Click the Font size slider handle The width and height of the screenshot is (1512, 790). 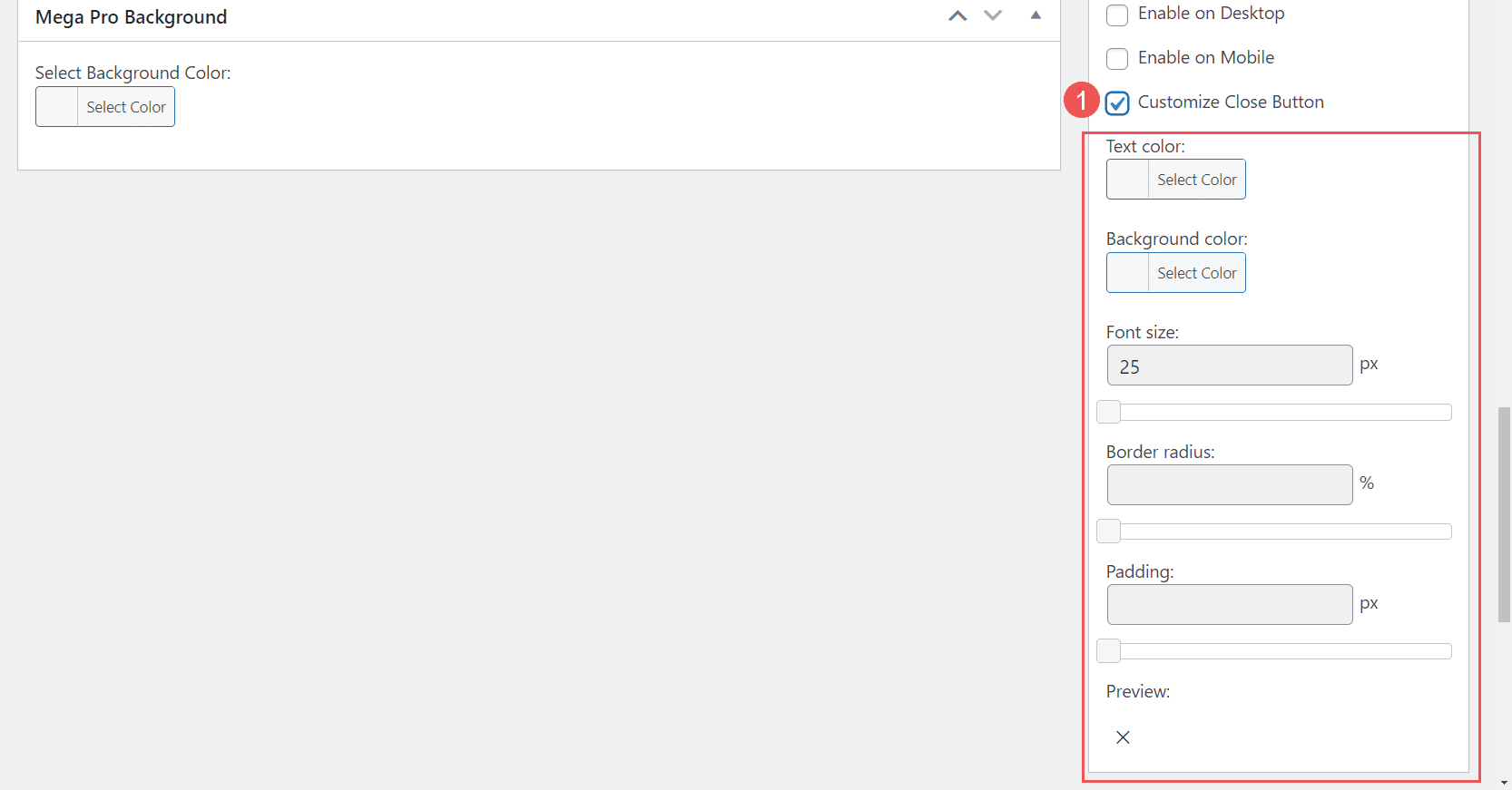click(1108, 413)
